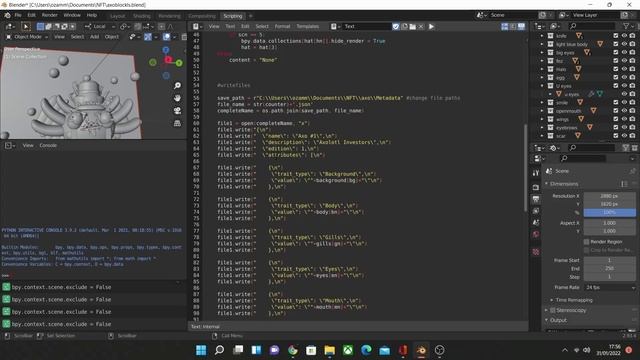Image resolution: width=640 pixels, height=360 pixels.
Task: Click new text duplicate icon in header
Action: click(x=404, y=27)
